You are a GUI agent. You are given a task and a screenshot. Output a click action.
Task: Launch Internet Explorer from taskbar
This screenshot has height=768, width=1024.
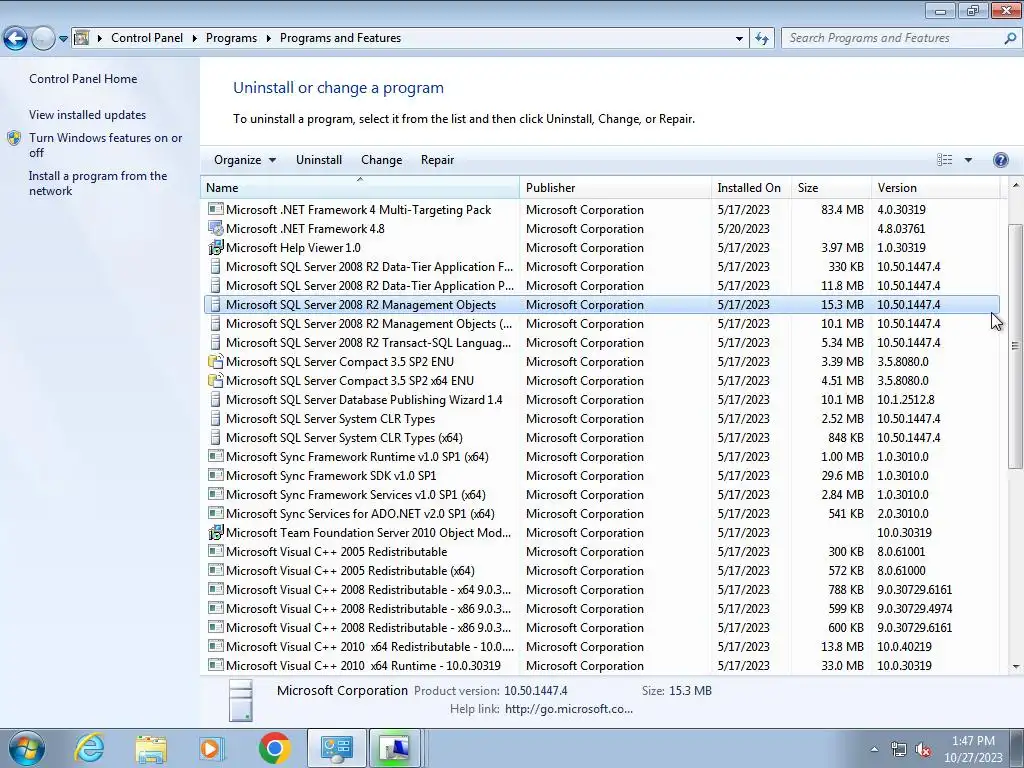[89, 748]
